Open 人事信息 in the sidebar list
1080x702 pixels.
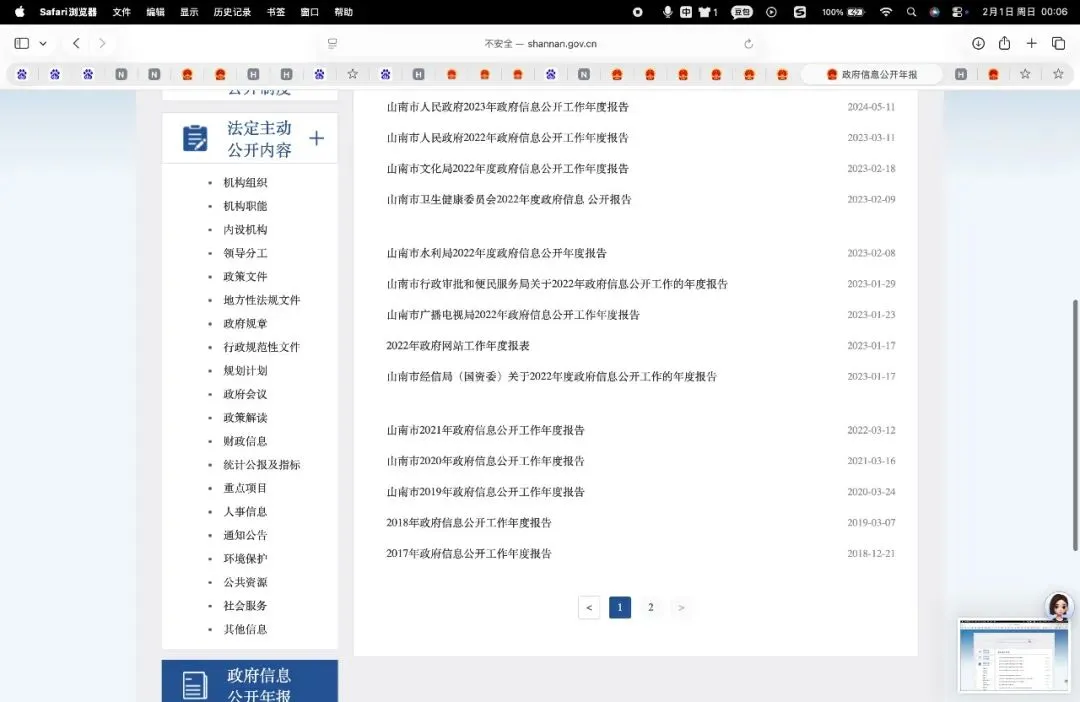[245, 511]
